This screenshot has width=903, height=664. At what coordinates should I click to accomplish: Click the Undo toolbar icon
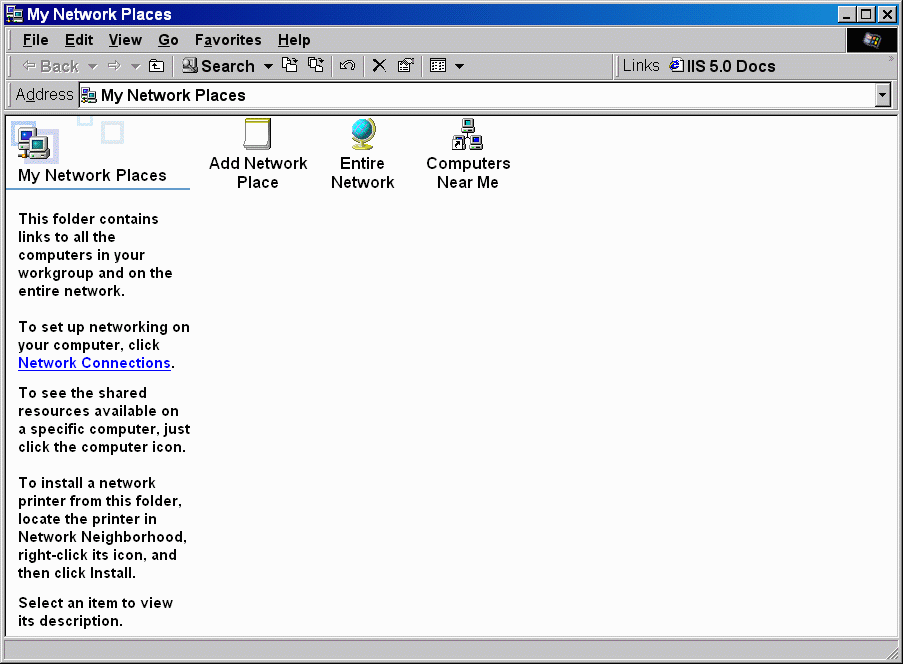[347, 66]
